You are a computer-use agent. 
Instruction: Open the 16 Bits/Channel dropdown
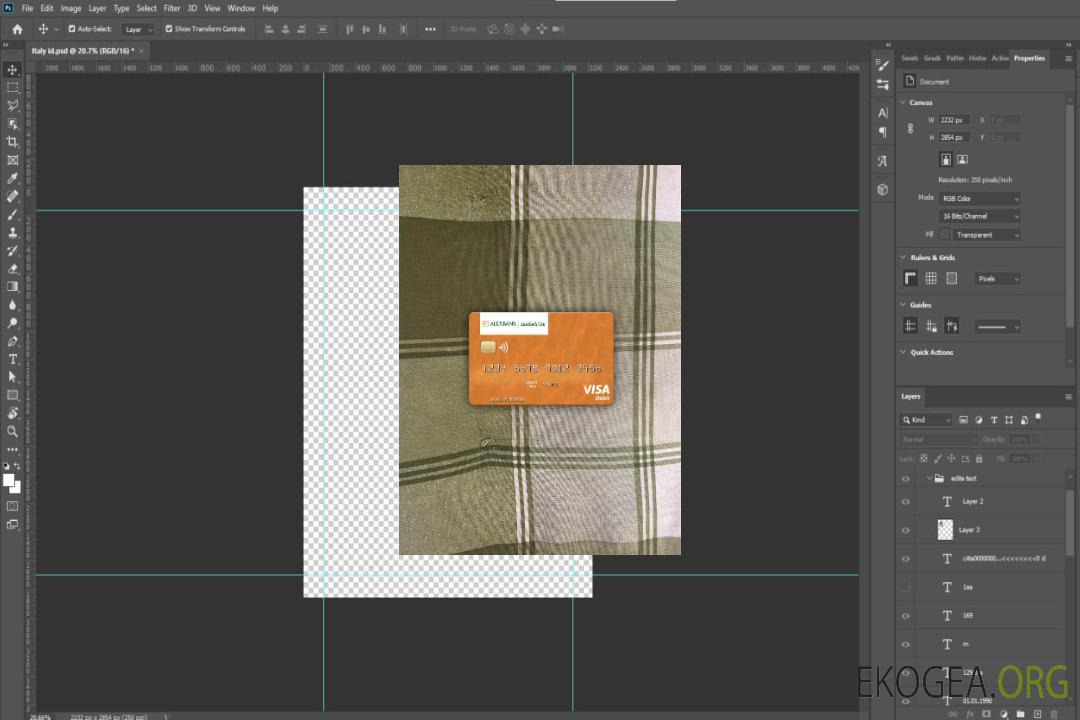point(980,216)
